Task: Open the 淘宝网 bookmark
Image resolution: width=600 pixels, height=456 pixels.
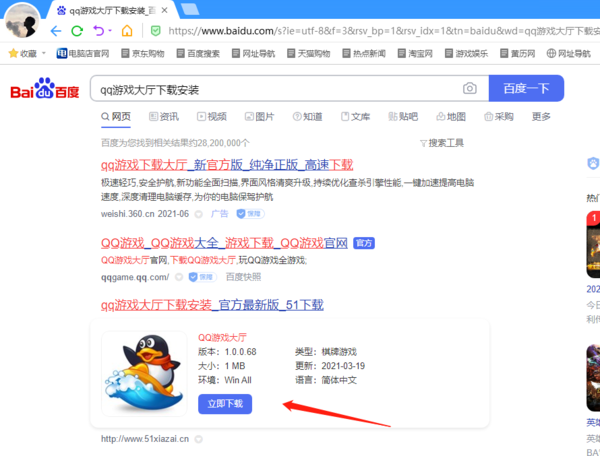Action: pyautogui.click(x=415, y=53)
